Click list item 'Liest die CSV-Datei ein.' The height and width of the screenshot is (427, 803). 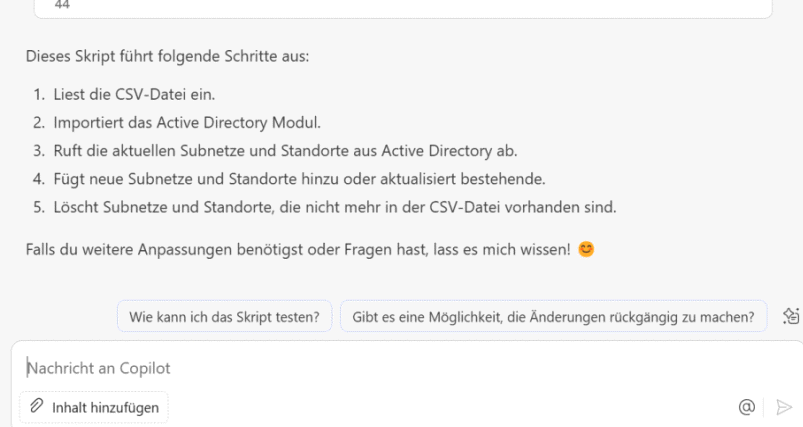[134, 95]
